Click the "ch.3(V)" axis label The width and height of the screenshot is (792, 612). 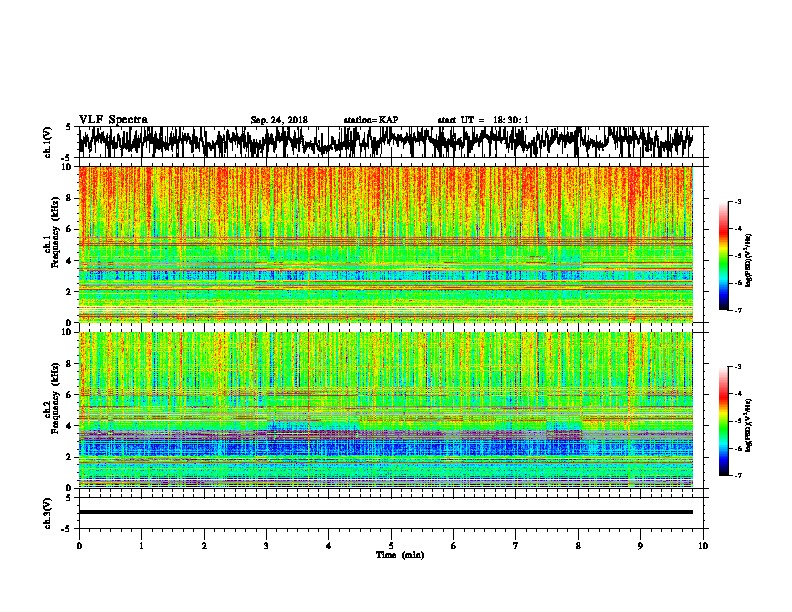tap(47, 513)
